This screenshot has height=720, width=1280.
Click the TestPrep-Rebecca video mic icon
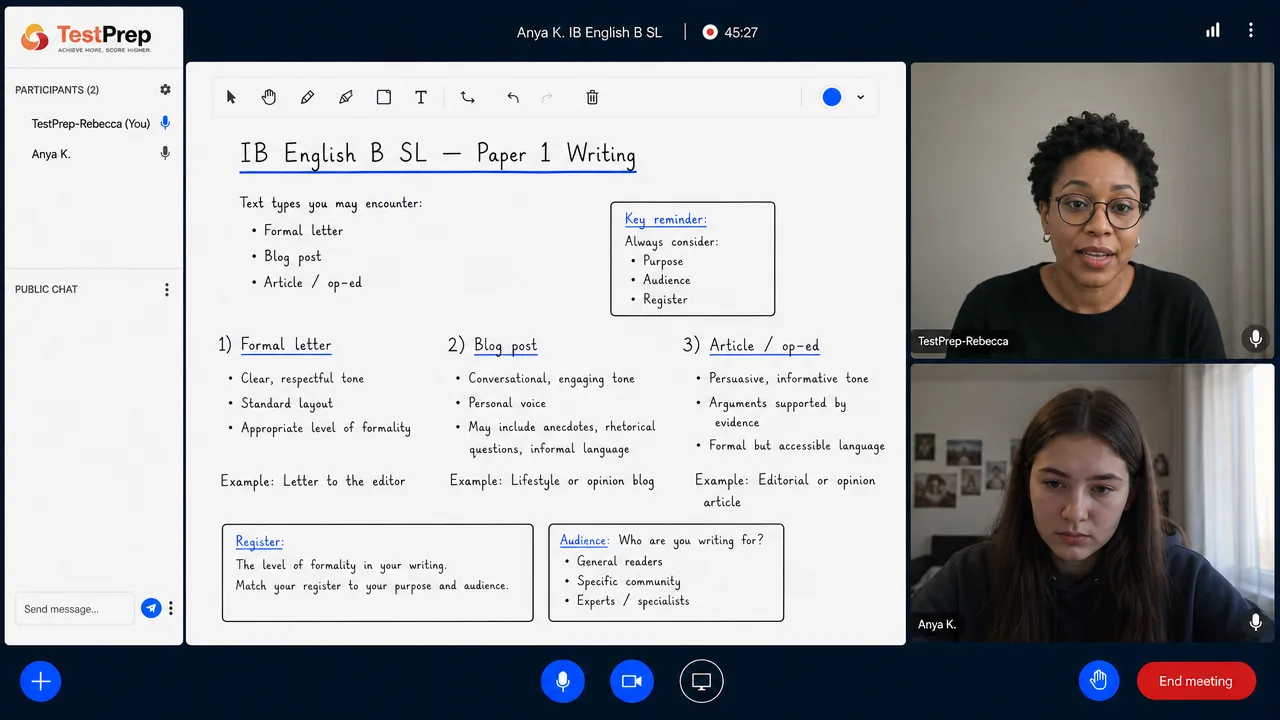coord(1256,339)
